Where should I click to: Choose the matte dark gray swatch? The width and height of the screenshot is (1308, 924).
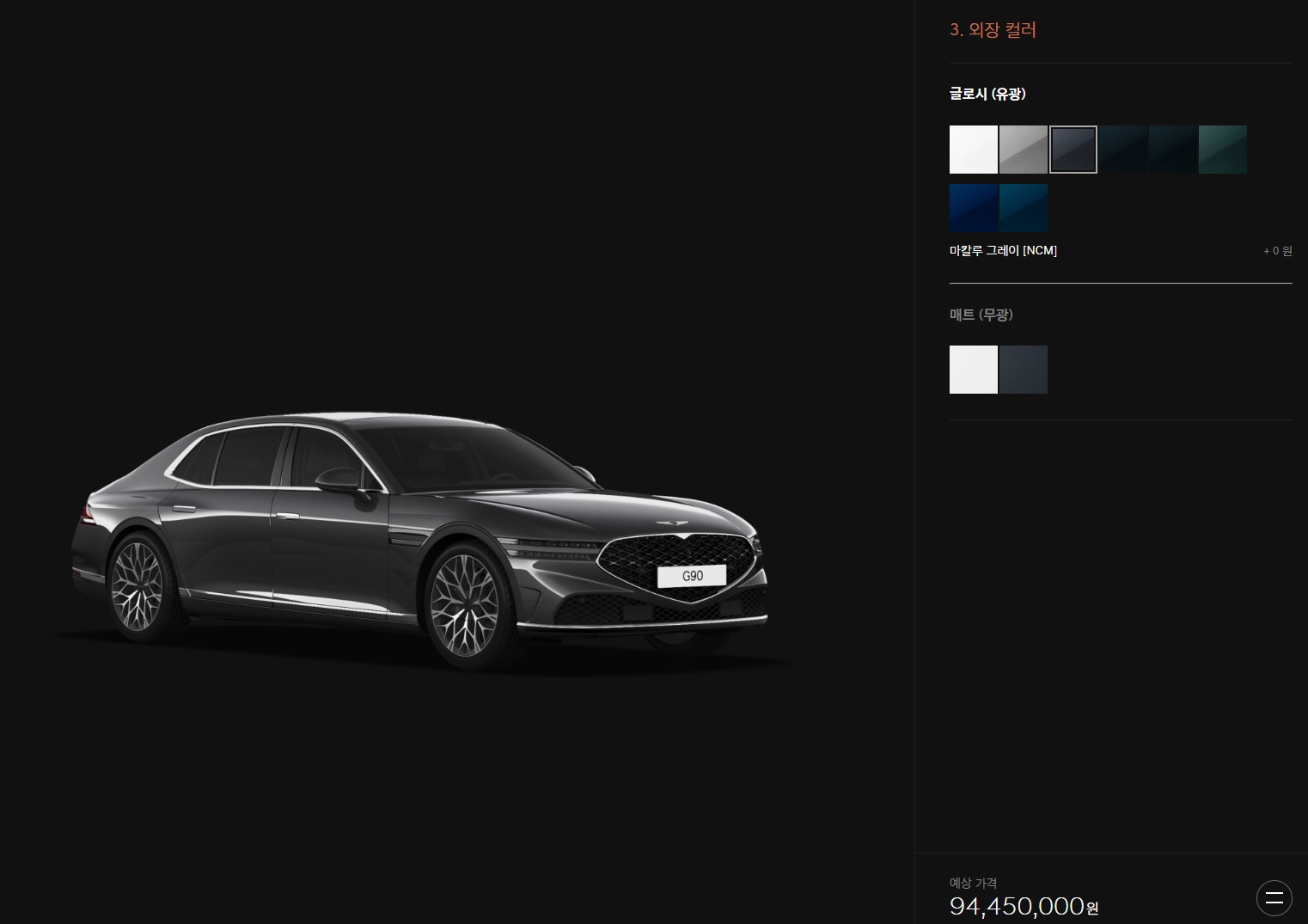(1024, 370)
